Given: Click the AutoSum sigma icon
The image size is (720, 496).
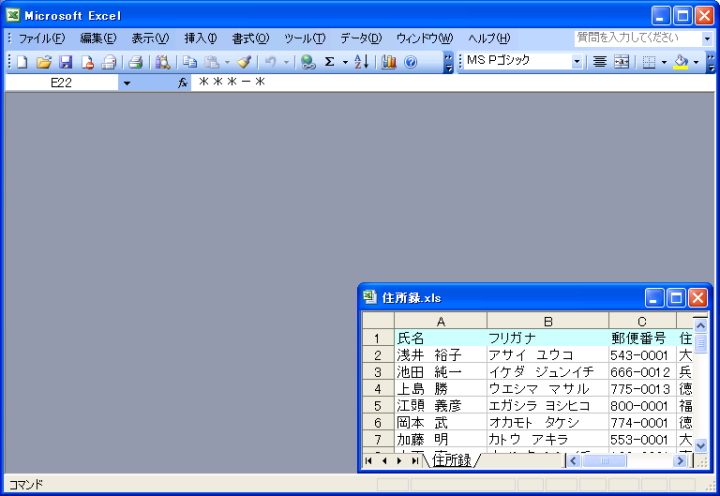Looking at the screenshot, I should point(329,62).
